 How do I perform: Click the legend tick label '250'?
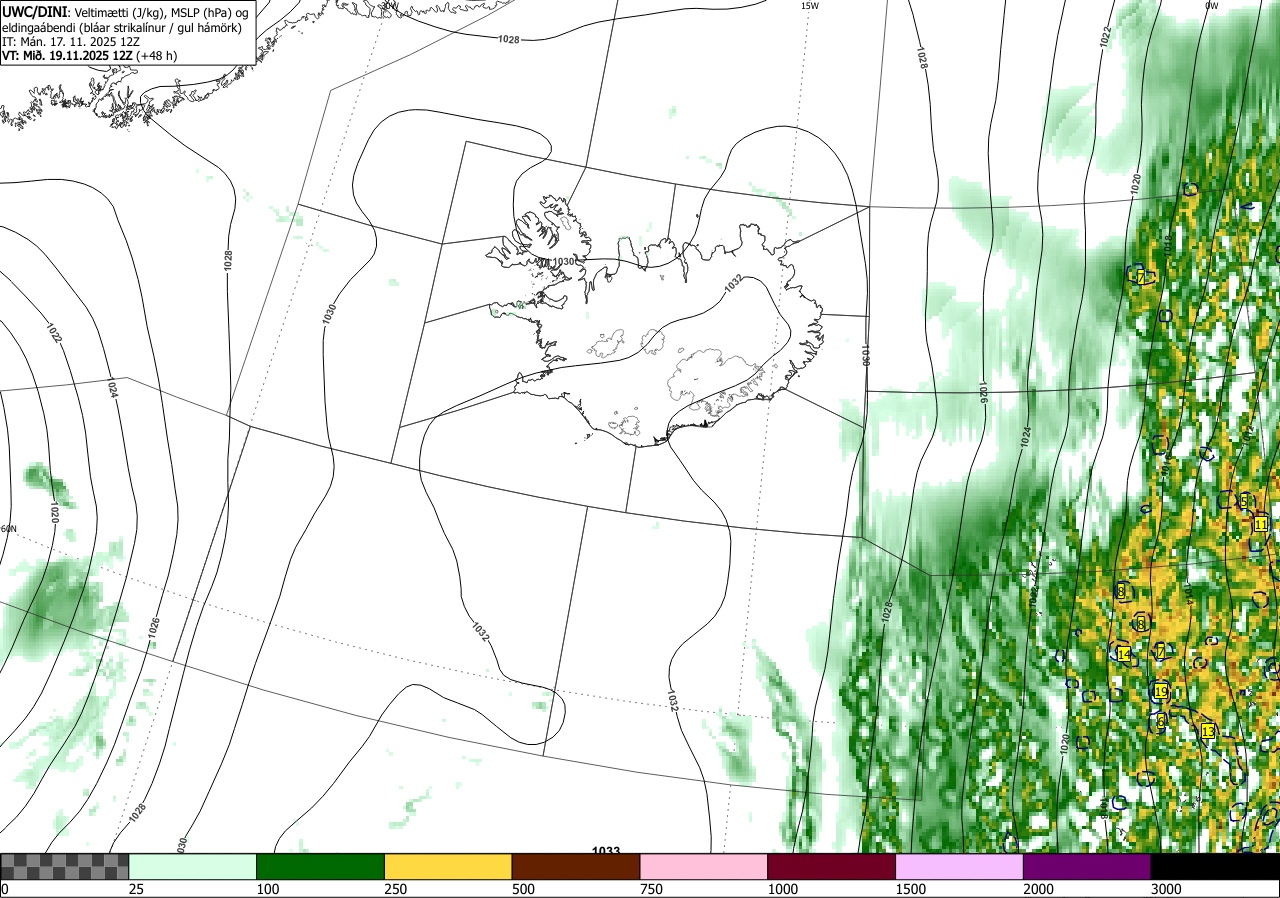[395, 889]
